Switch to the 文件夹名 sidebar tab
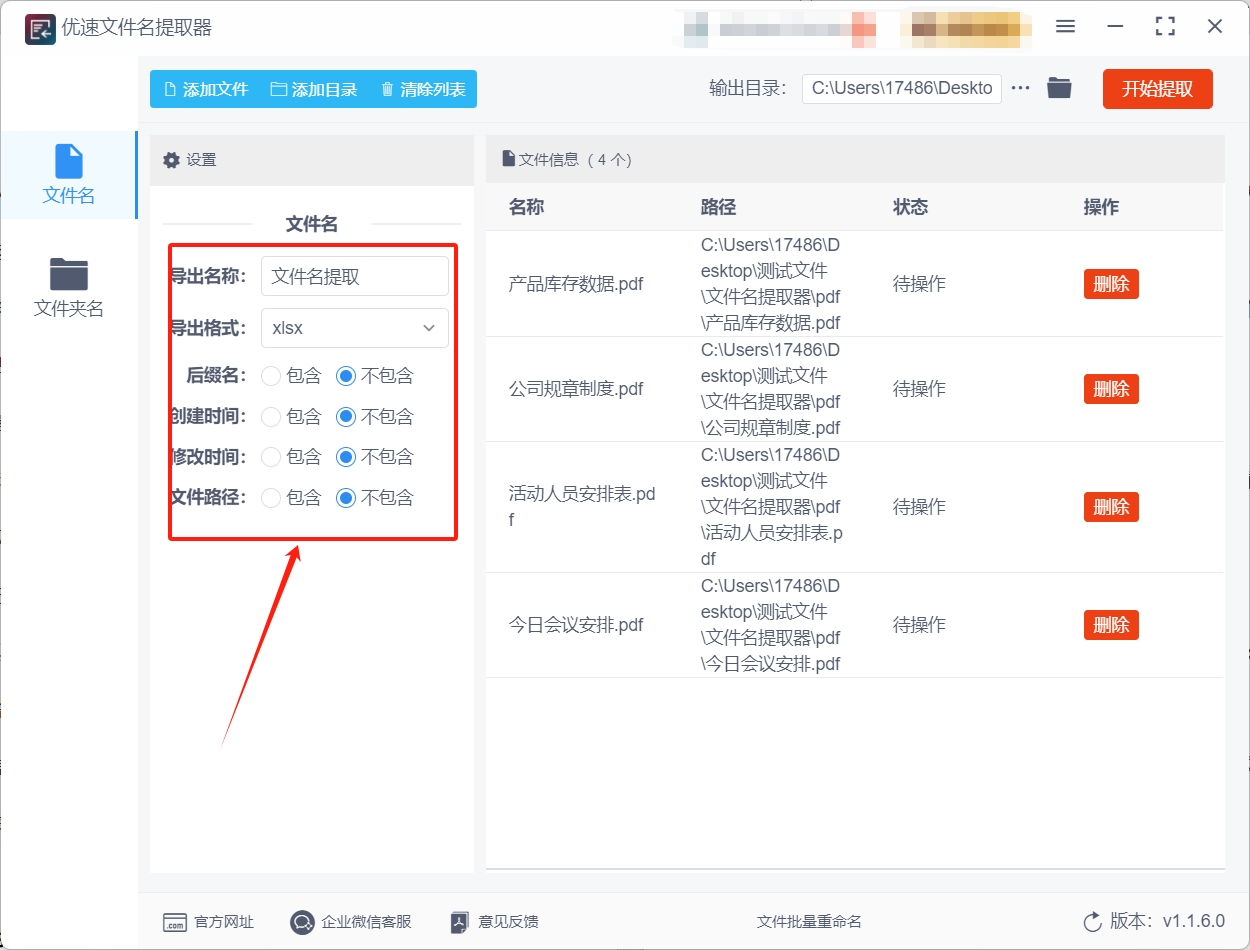The image size is (1250, 950). [68, 289]
